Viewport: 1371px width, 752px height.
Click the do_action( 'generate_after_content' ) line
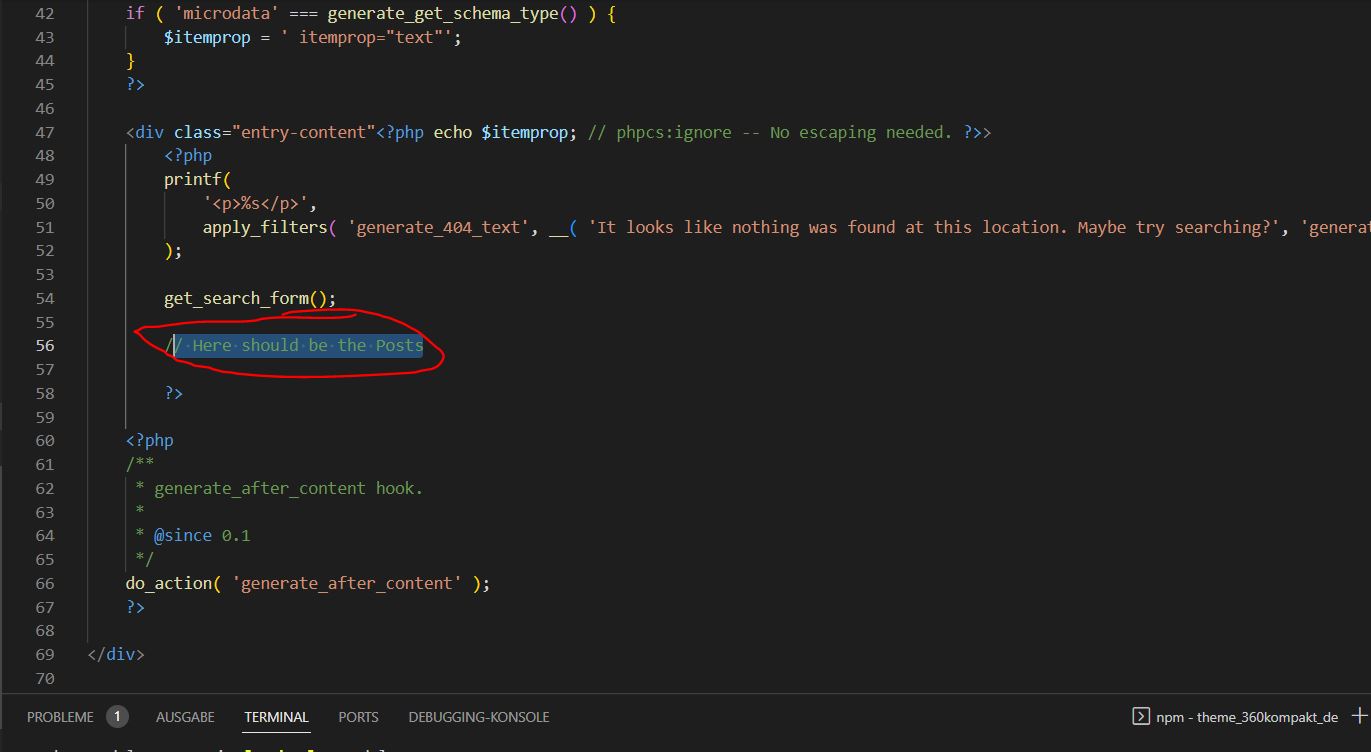(x=308, y=584)
